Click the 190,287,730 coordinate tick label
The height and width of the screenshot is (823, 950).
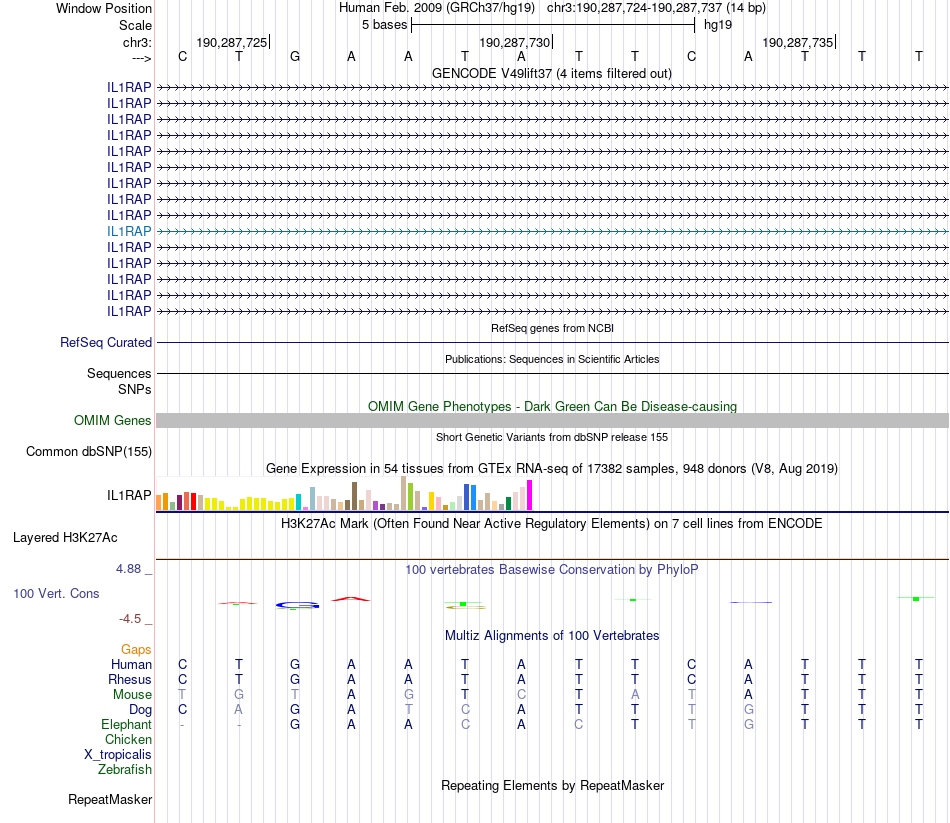pos(514,42)
